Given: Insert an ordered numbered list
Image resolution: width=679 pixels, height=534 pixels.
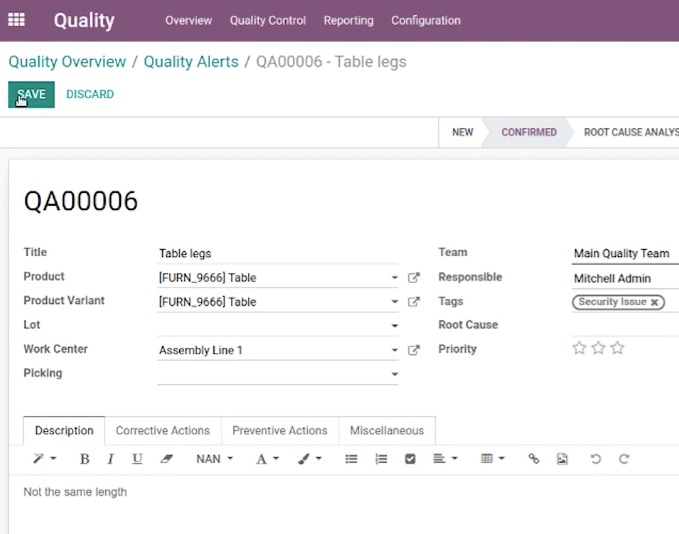Looking at the screenshot, I should pos(381,459).
